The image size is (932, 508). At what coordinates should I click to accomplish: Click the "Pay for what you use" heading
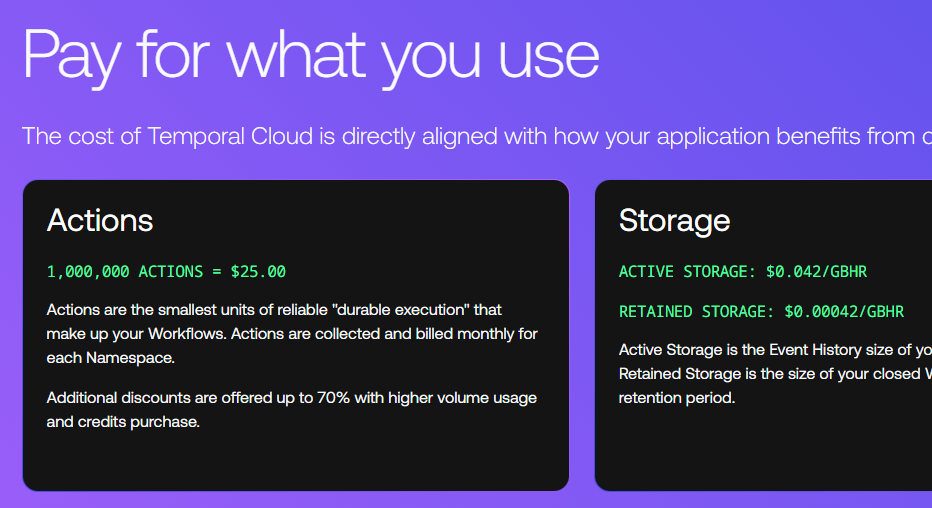tap(310, 55)
